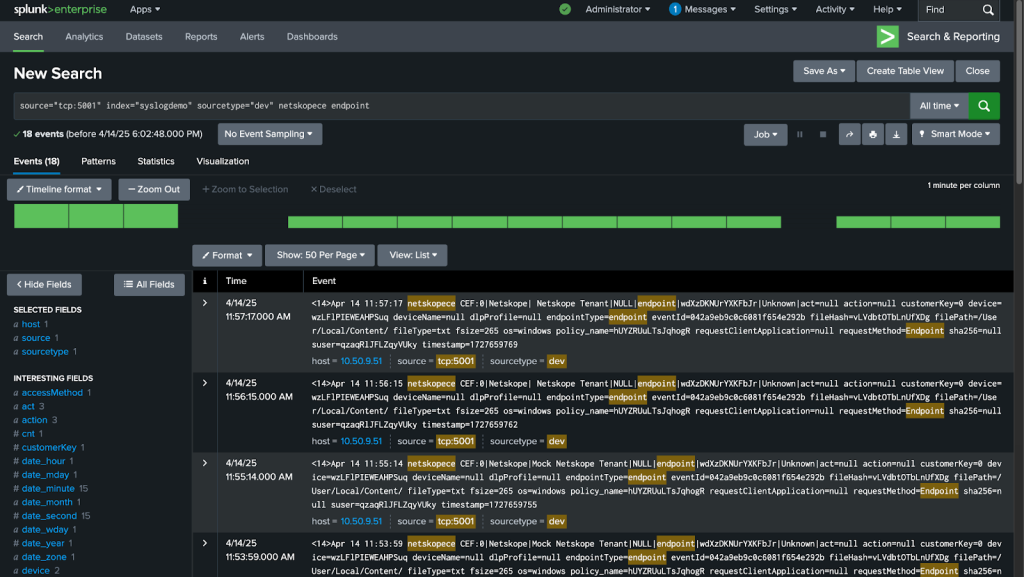Image resolution: width=1024 pixels, height=577 pixels.
Task: Click the last green timeline column
Action: (972, 223)
